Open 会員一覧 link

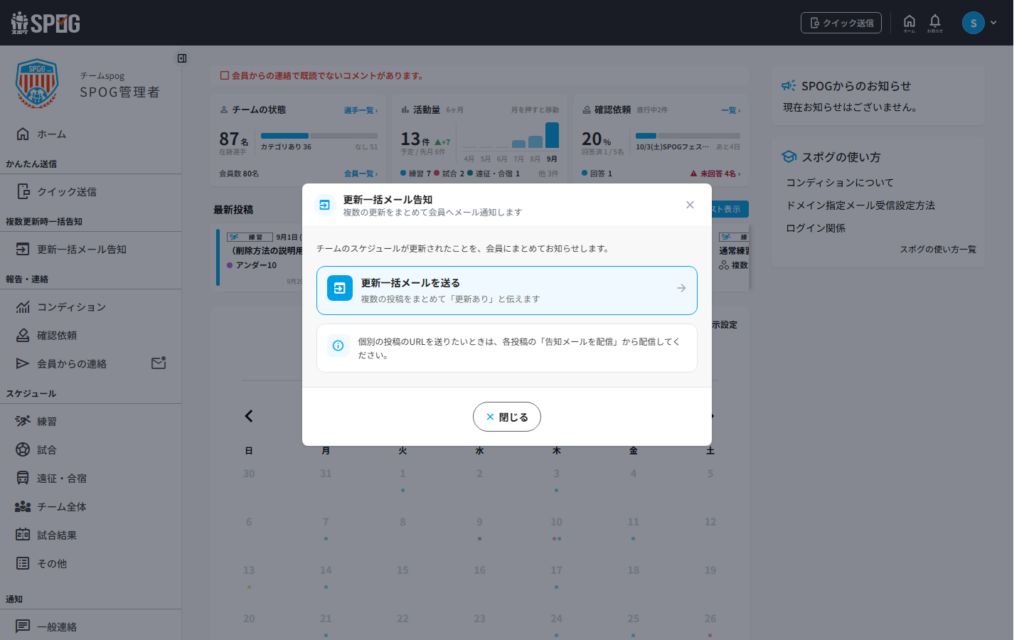click(x=360, y=174)
